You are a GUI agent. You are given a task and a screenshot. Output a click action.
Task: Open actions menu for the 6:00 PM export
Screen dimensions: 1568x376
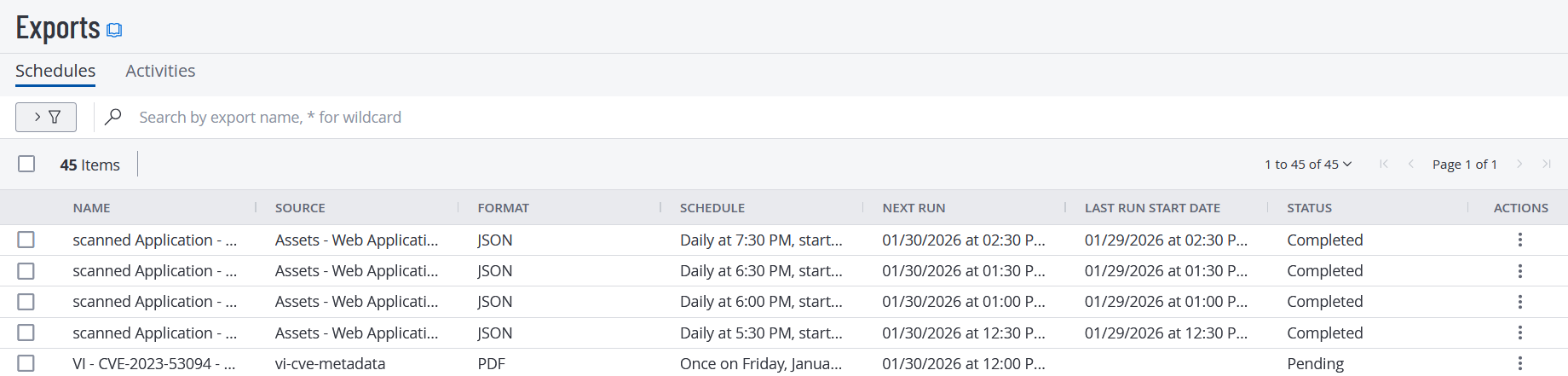click(1519, 302)
